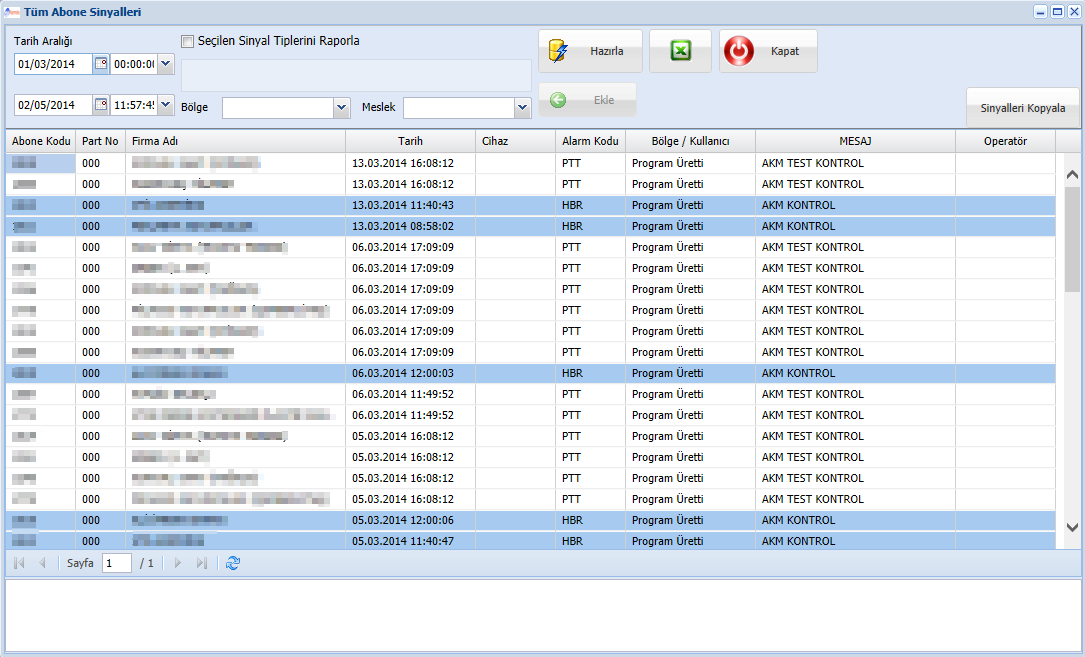1085x657 pixels.
Task: Click the end time field showing 11:57
Action: pyautogui.click(x=134, y=105)
